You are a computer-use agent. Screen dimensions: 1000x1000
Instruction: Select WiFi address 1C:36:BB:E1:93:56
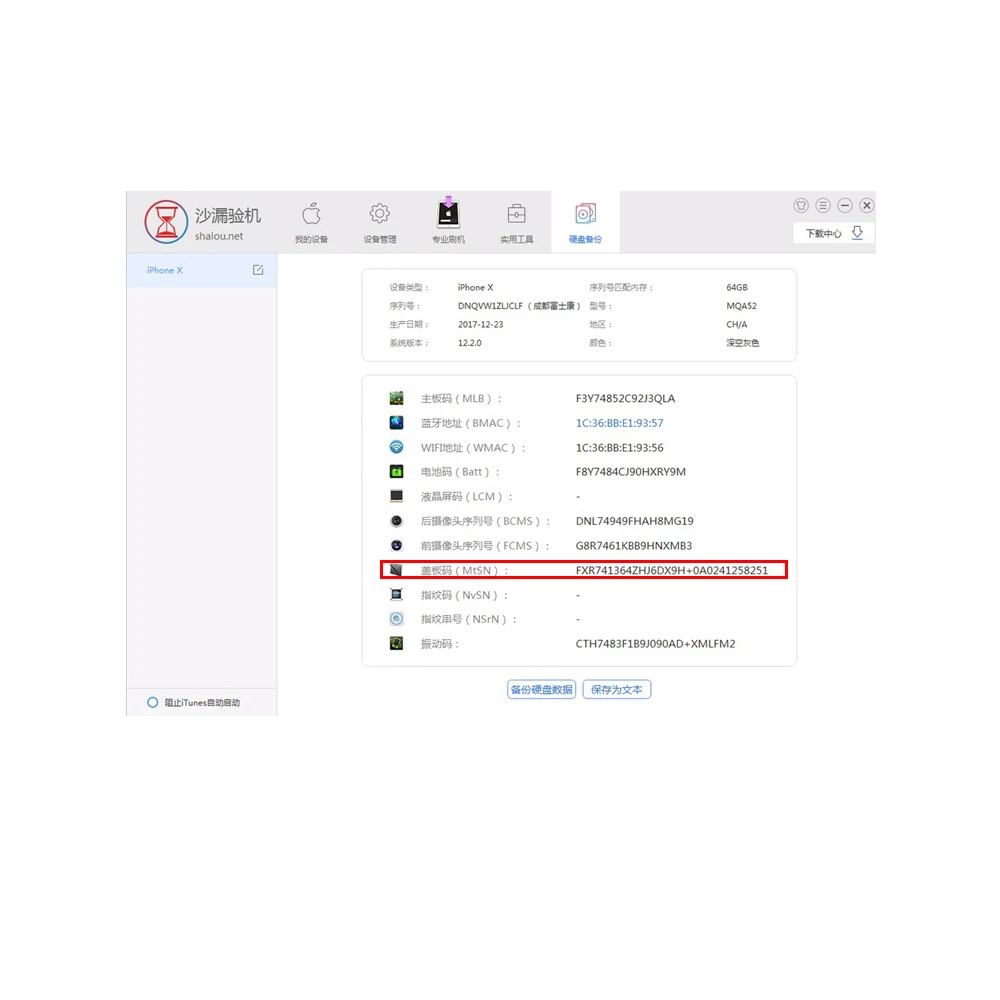pos(619,448)
